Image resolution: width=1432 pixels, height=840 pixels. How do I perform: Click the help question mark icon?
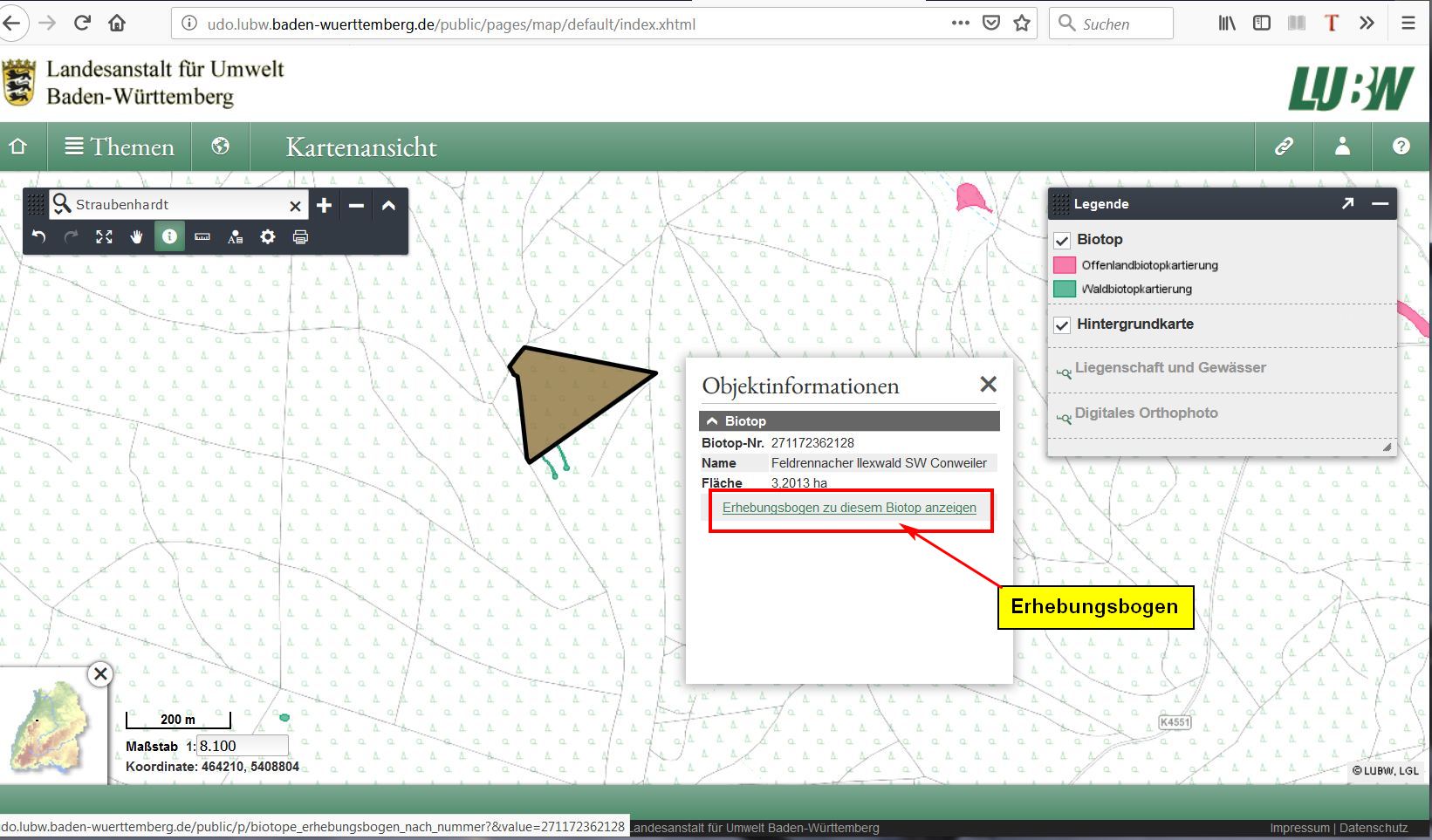coord(1401,147)
